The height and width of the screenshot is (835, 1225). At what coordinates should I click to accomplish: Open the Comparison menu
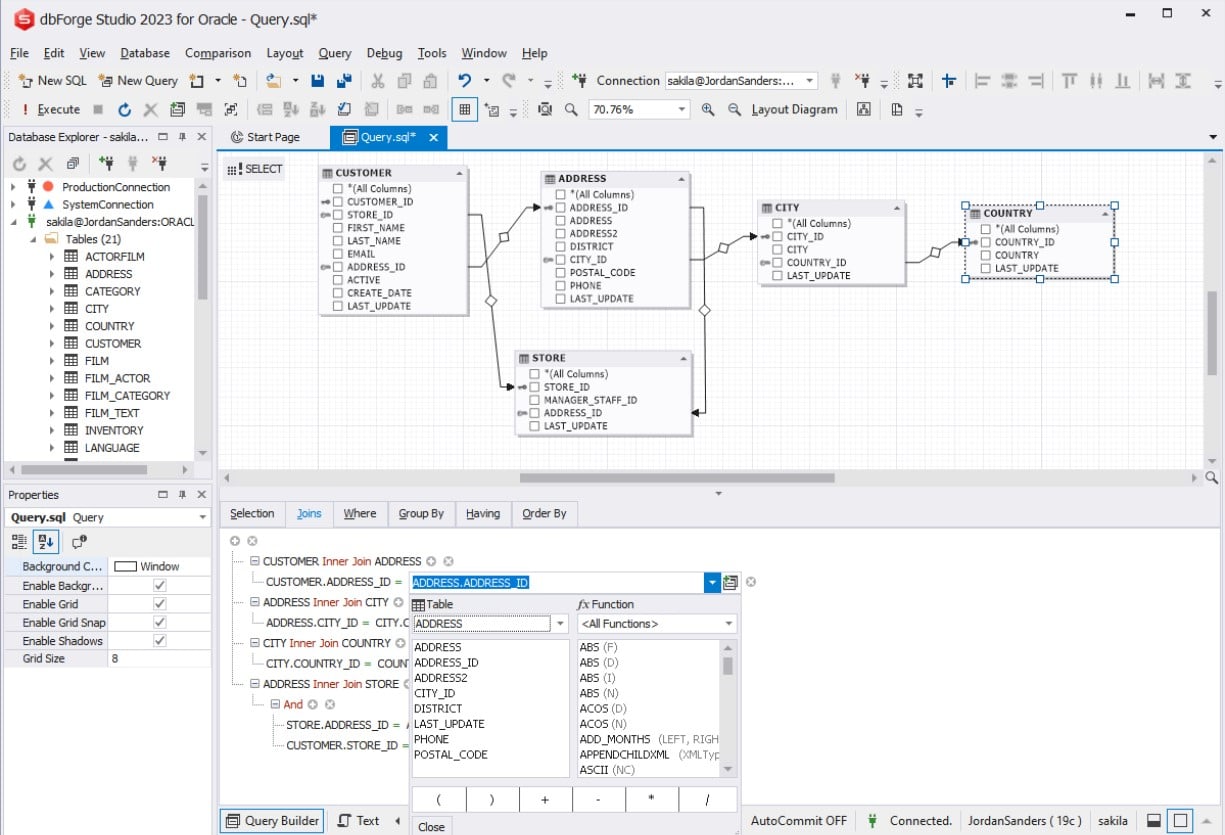[218, 53]
